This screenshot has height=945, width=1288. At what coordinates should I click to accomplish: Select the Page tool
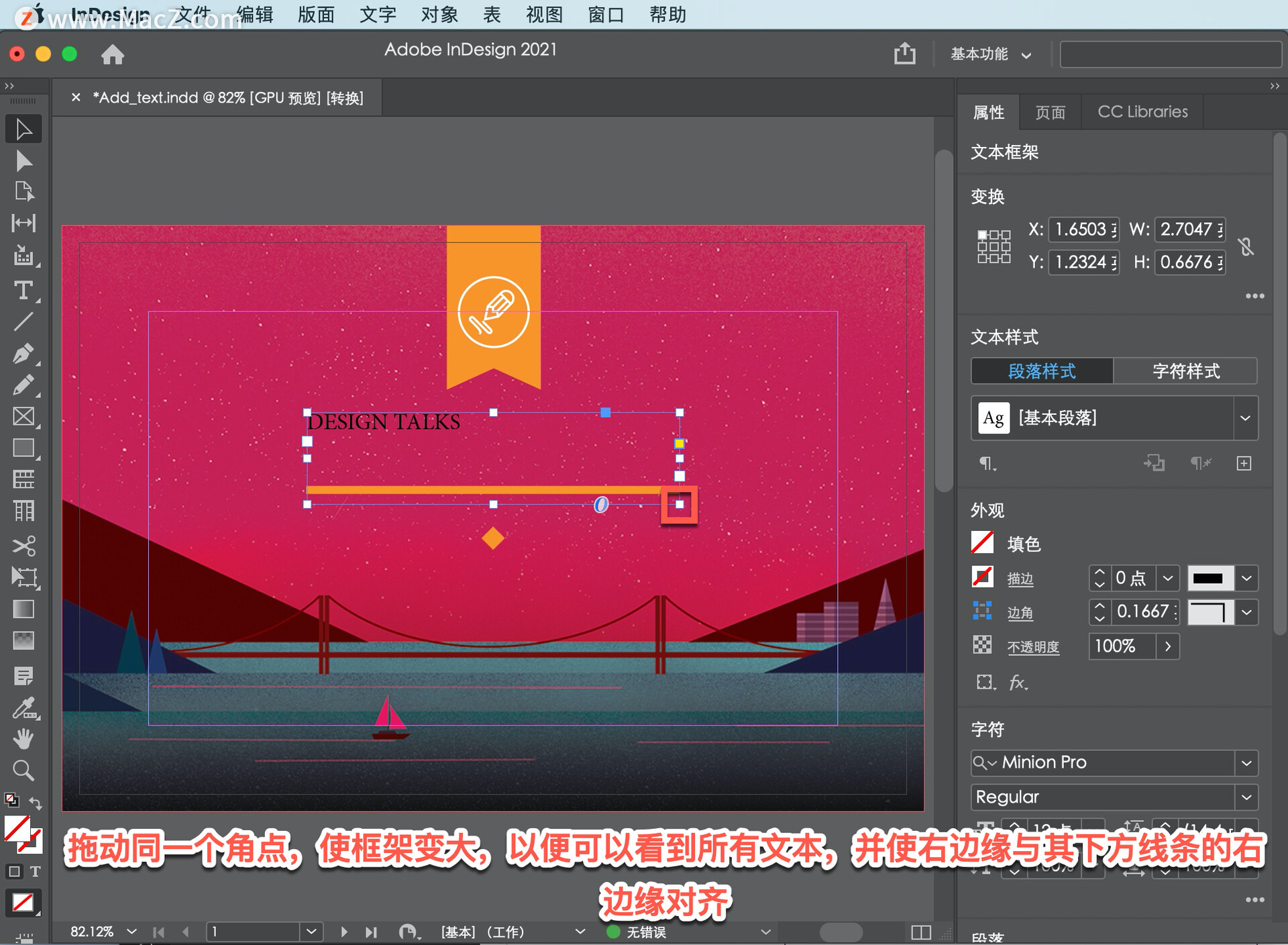point(23,192)
